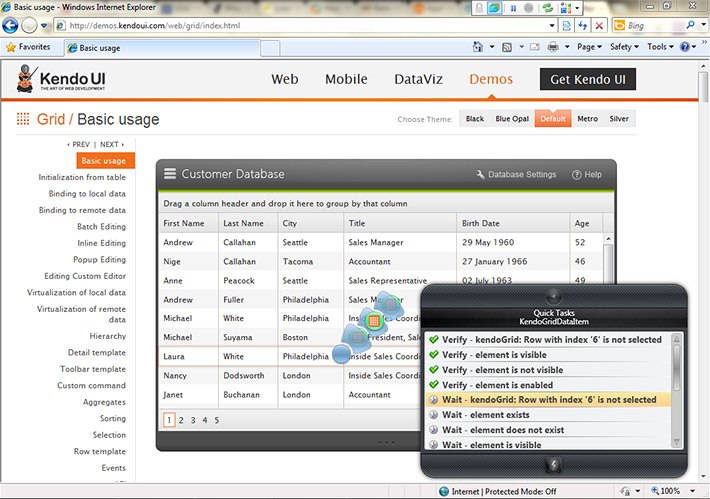
Task: Collapse Quick Tasks panel with top arrow button
Action: click(554, 296)
